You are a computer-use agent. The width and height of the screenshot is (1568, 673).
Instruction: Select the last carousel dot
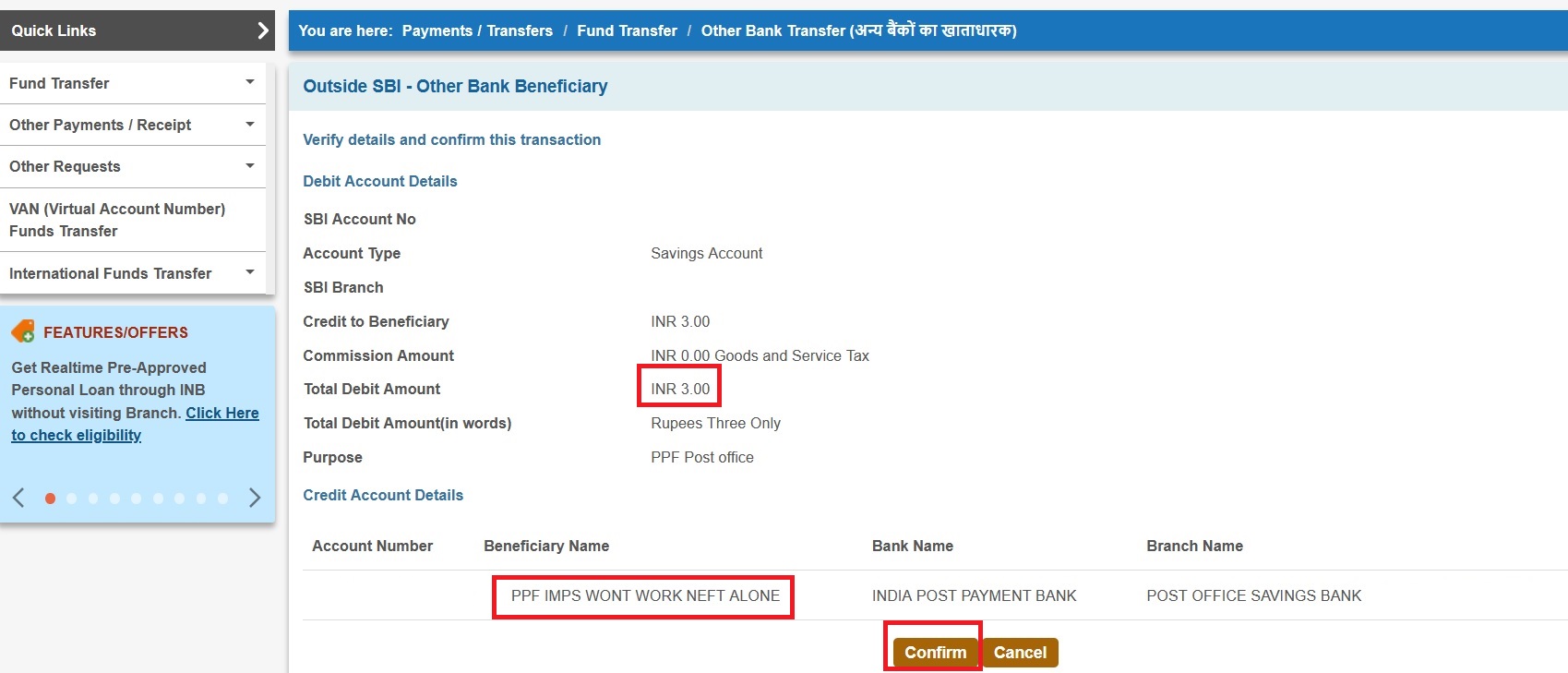pyautogui.click(x=222, y=499)
